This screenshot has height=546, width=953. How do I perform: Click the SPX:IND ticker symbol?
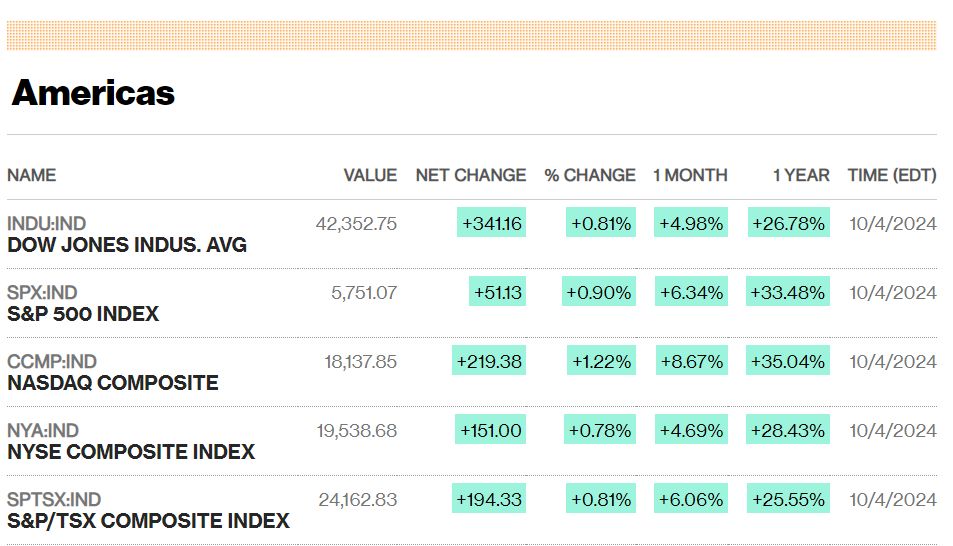coord(42,292)
